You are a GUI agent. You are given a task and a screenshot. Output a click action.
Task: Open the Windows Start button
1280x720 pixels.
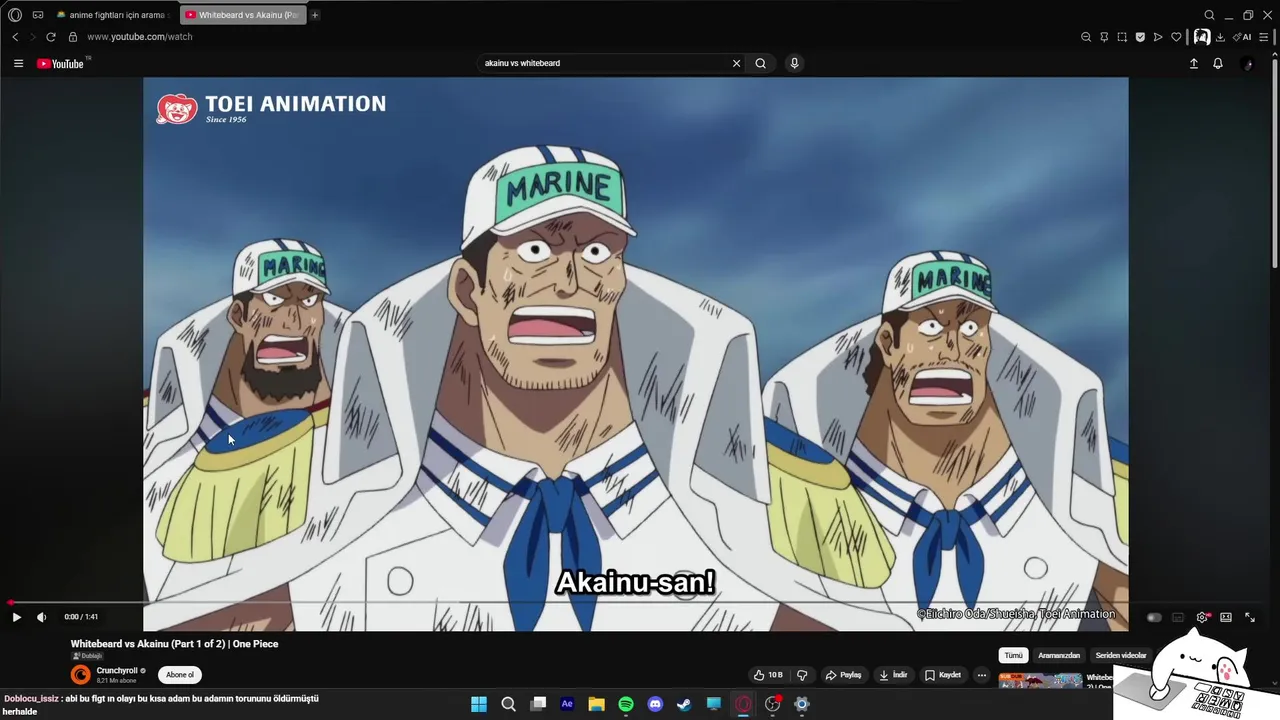pyautogui.click(x=479, y=704)
